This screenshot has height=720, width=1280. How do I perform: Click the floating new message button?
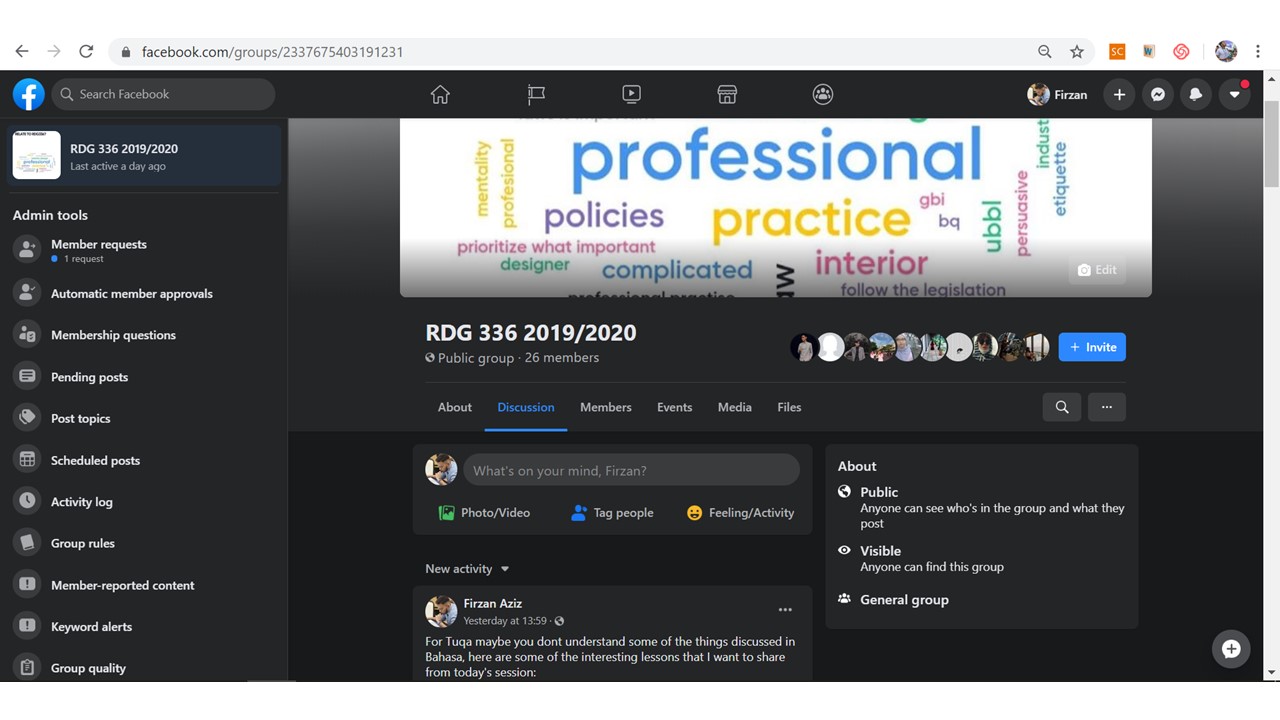tap(1231, 649)
